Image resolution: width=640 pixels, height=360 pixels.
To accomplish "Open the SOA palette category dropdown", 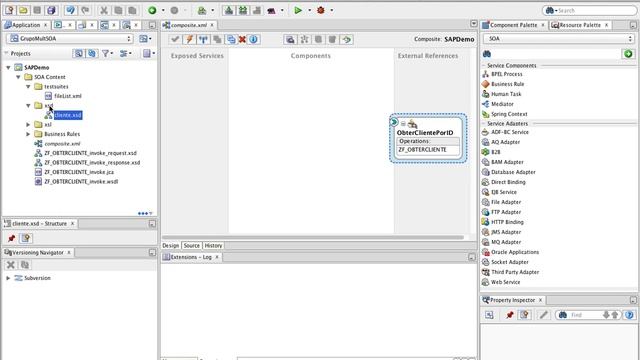I will [x=558, y=38].
